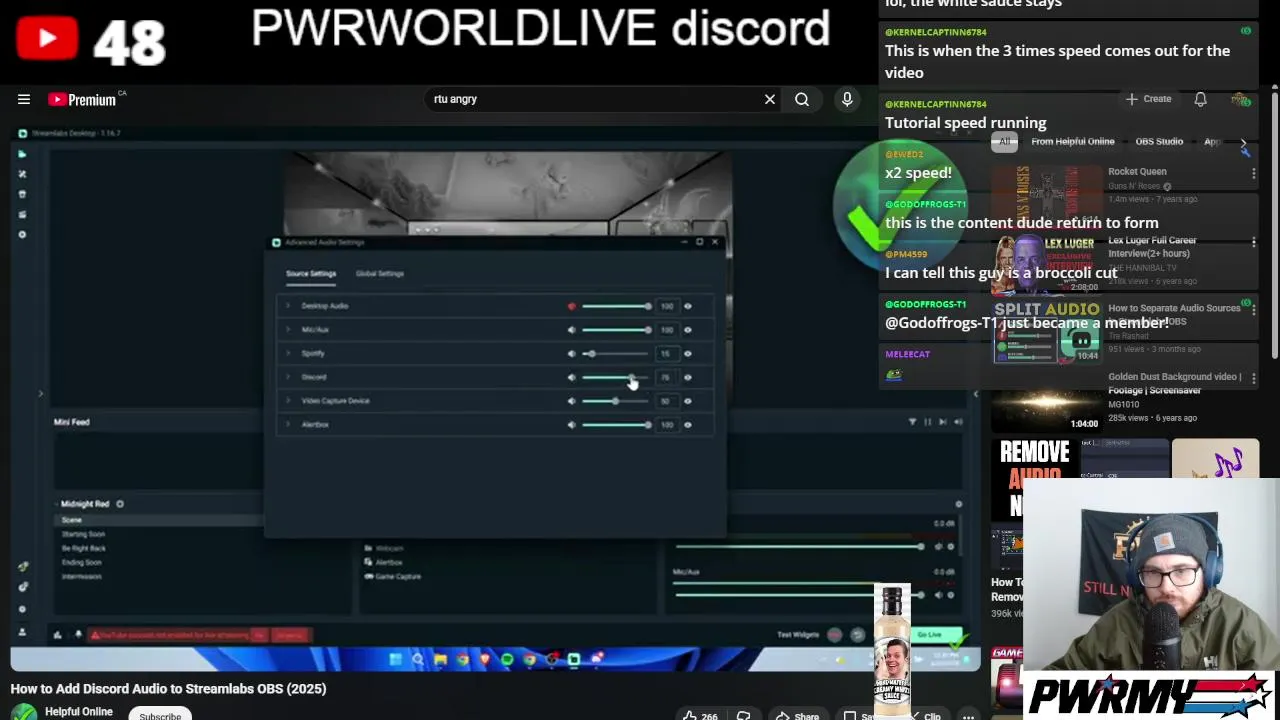Toggle Spotify eye visibility icon
1280x720 pixels.
688,353
